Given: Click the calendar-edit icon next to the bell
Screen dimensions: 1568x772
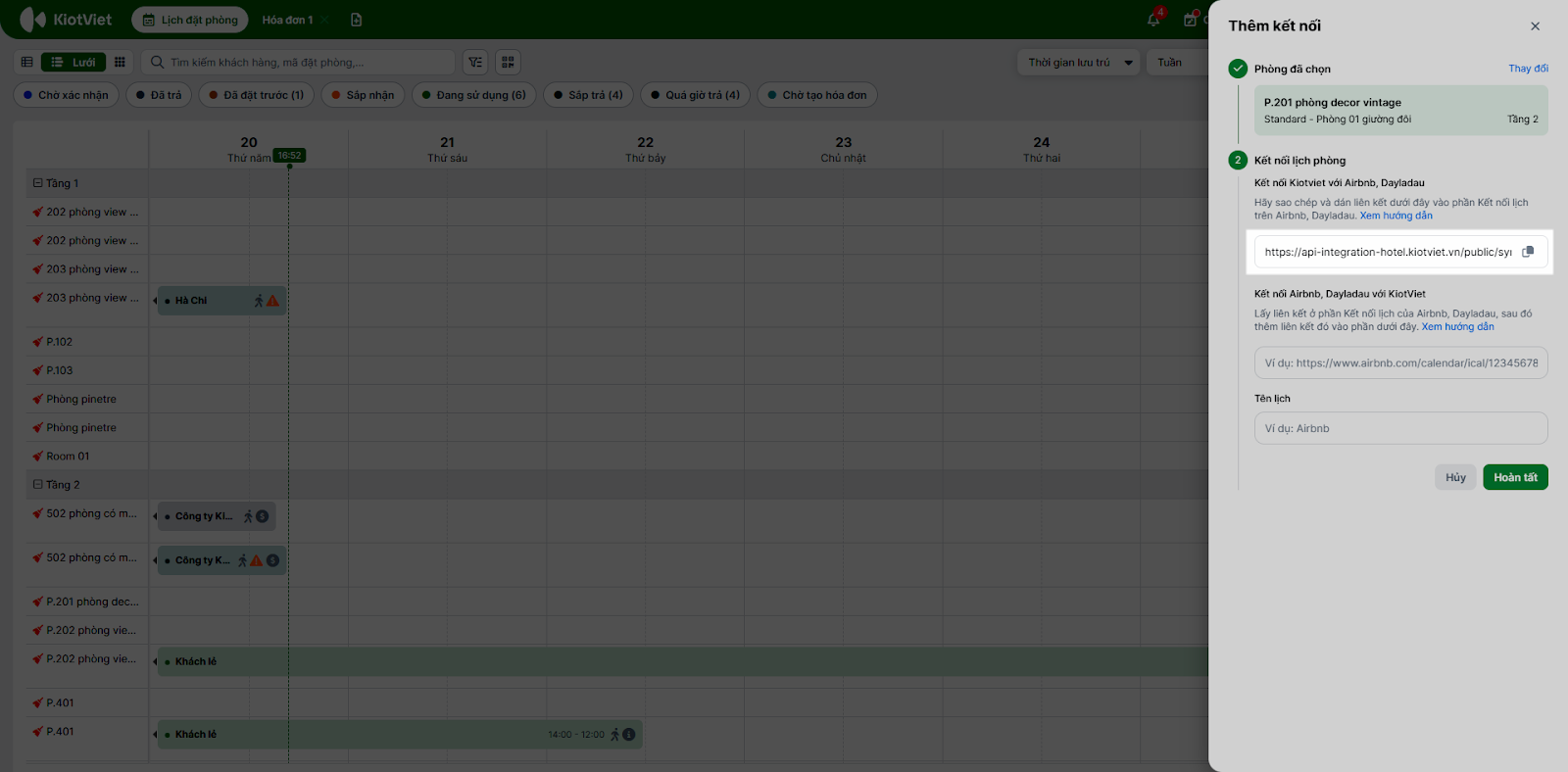Looking at the screenshot, I should pos(1191,20).
